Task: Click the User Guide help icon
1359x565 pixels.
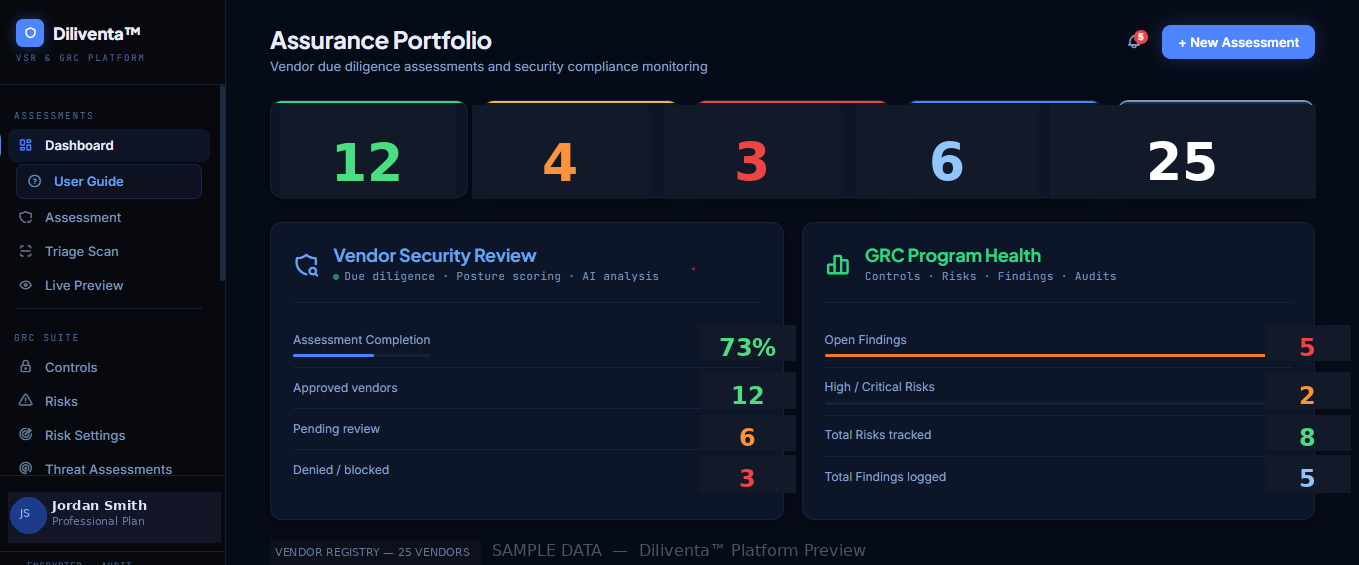Action: coord(35,181)
